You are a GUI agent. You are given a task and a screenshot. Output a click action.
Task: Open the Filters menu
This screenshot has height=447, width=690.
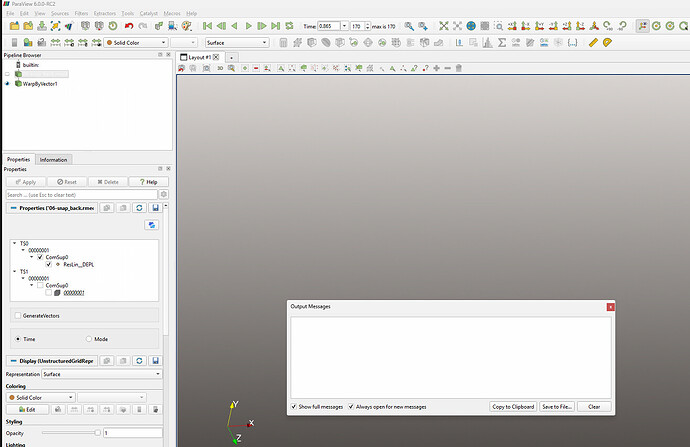81,13
